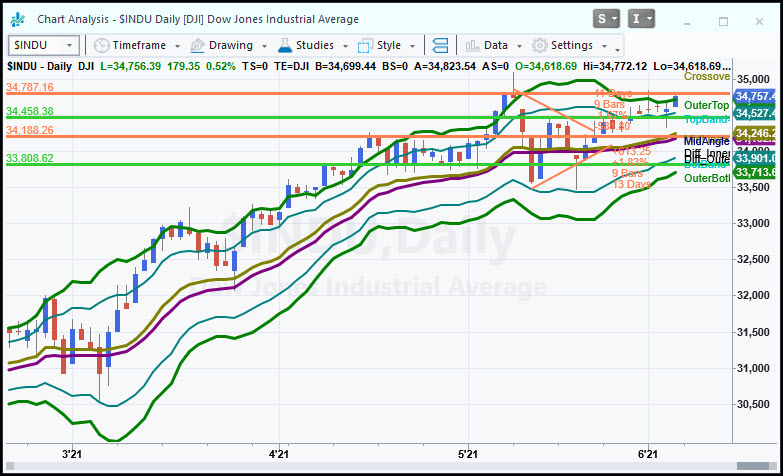This screenshot has height=476, width=783.
Task: Click the 34,246 olive price marker
Action: click(x=754, y=133)
